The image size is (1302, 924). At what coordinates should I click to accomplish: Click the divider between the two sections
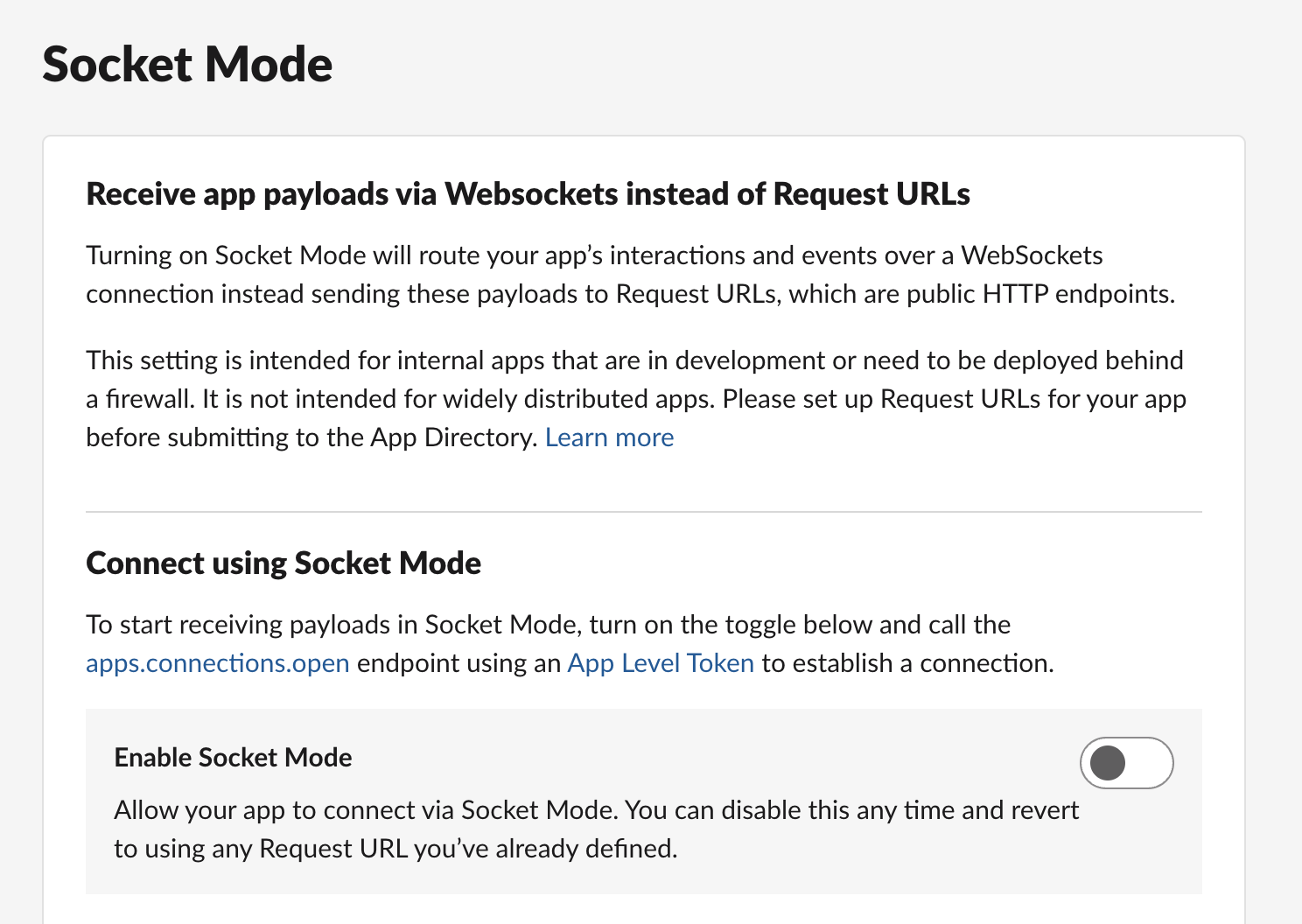tap(644, 510)
